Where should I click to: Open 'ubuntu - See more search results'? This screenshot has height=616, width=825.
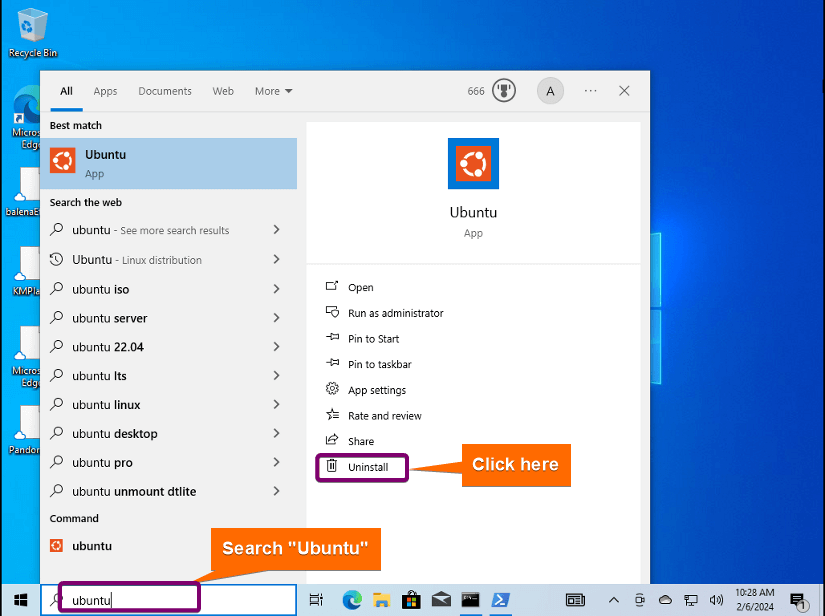[150, 230]
